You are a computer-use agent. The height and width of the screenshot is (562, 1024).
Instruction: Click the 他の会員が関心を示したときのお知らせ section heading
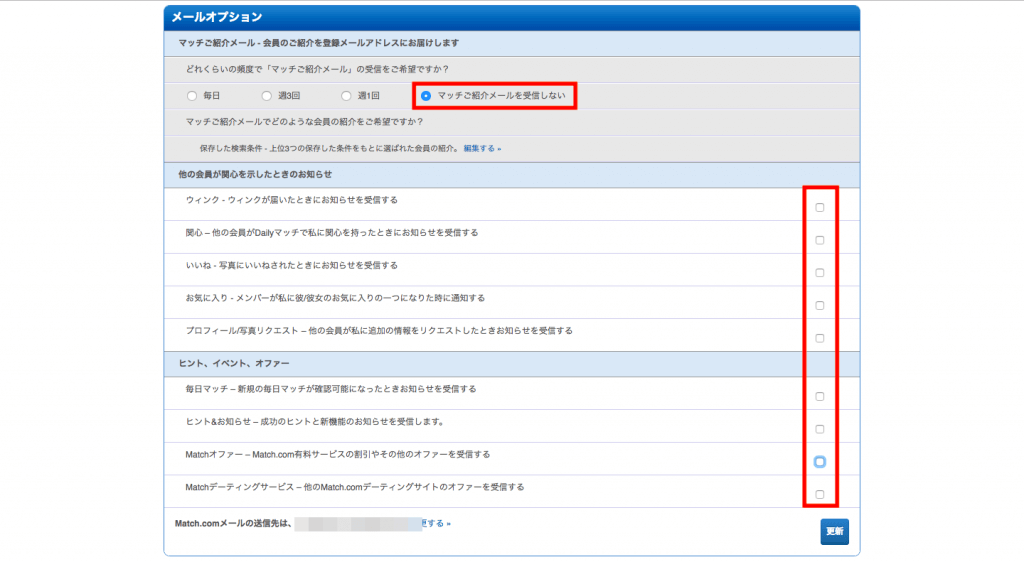[x=255, y=174]
